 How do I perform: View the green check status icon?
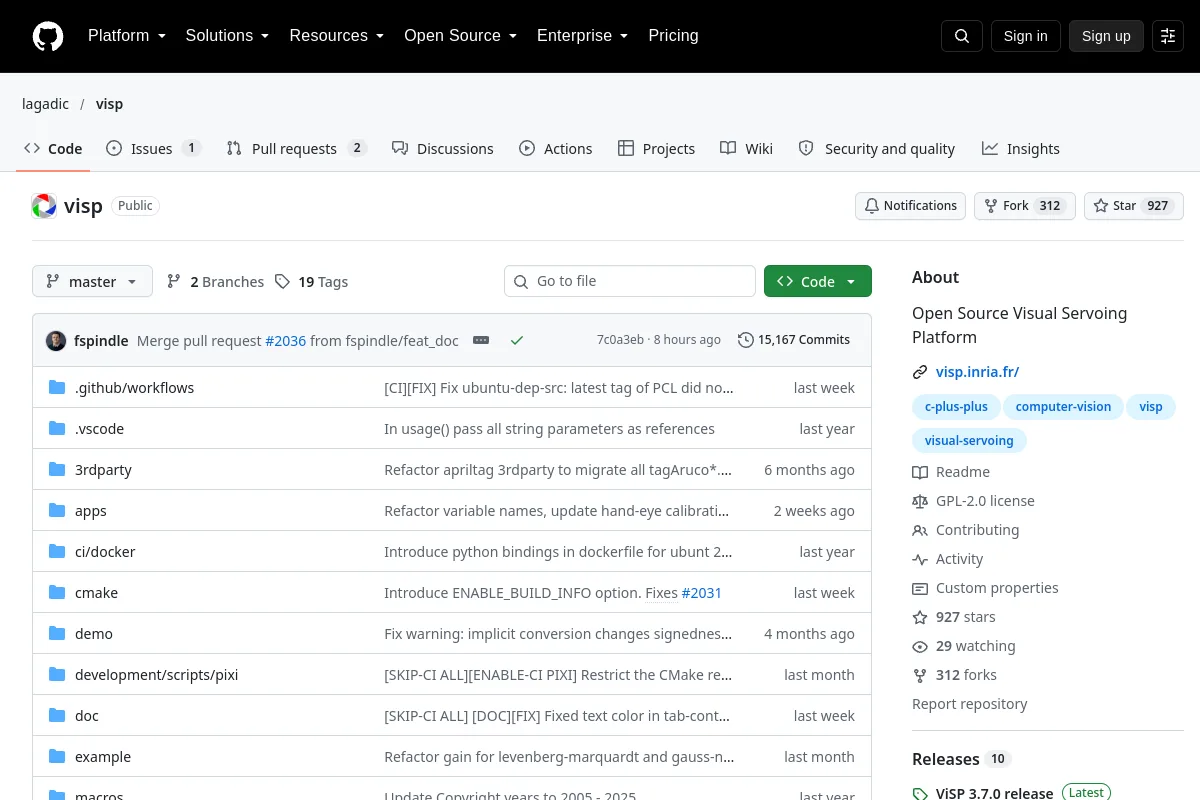(517, 340)
